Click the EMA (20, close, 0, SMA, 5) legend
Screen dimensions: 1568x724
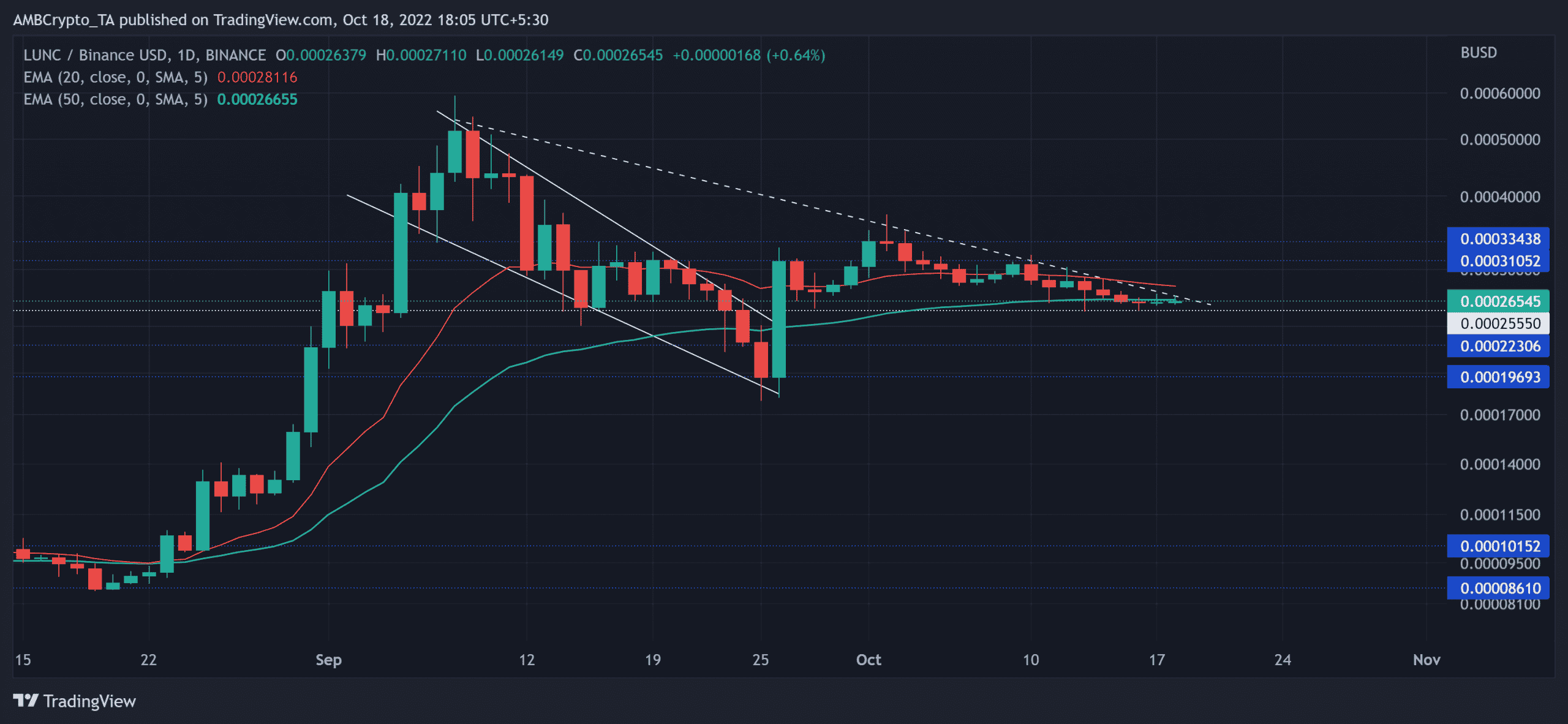(x=116, y=77)
